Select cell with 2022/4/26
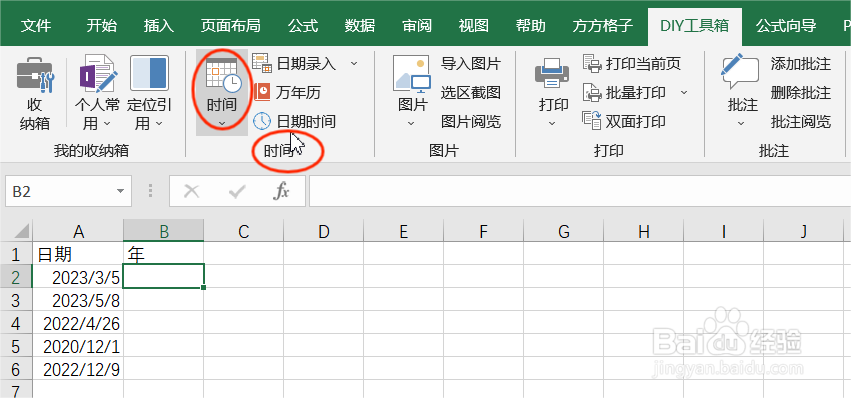851x398 pixels. click(79, 323)
